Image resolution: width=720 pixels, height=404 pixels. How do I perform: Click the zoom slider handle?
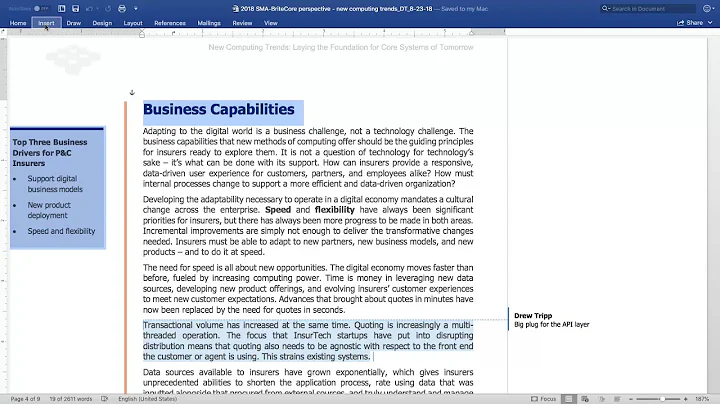click(663, 399)
